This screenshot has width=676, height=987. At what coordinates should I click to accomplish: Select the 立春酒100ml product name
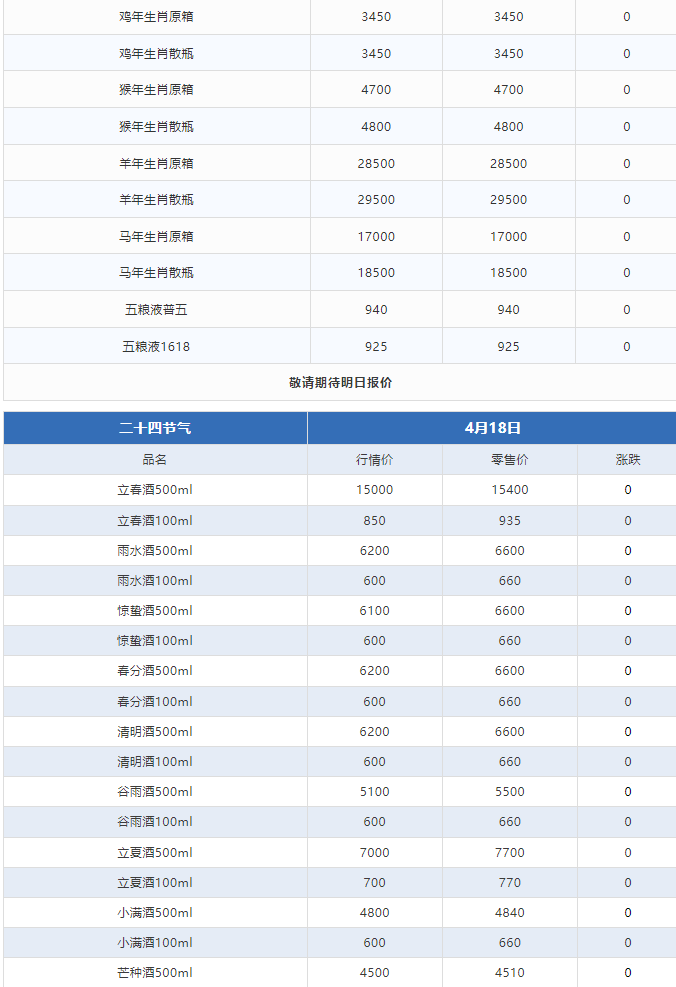(x=155, y=521)
